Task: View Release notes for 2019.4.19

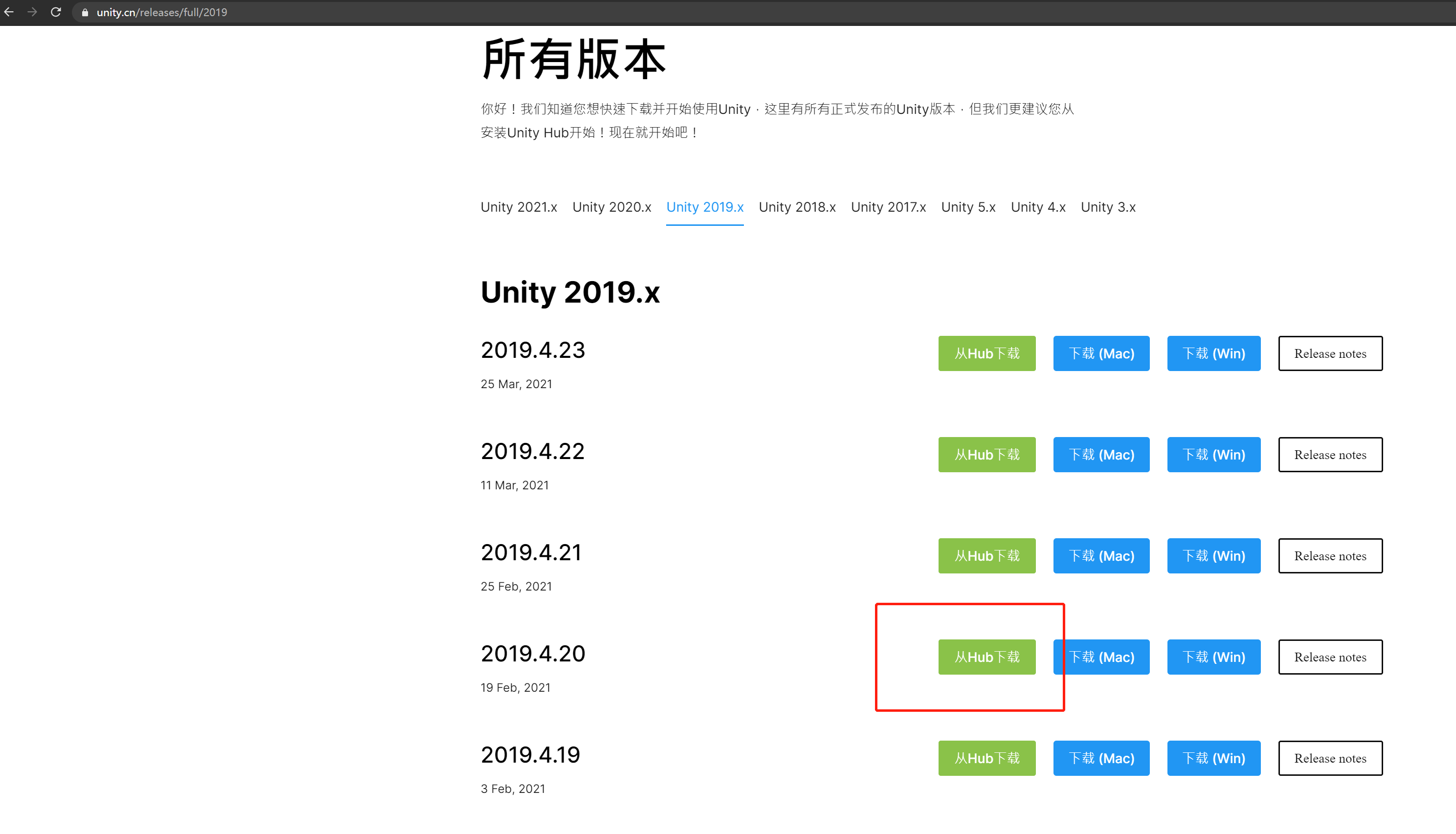Action: coord(1329,757)
